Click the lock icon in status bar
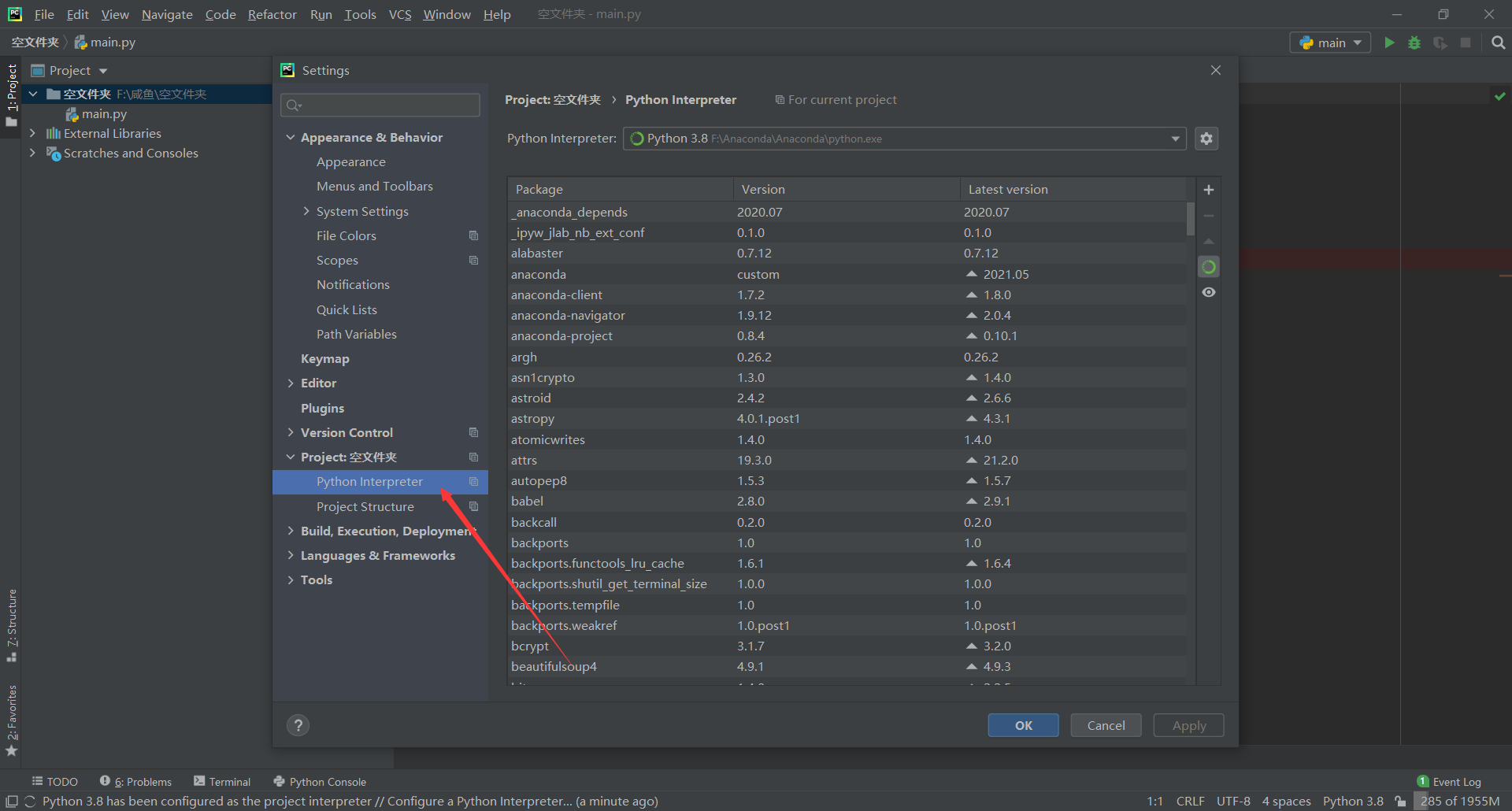Image resolution: width=1512 pixels, height=811 pixels. (1400, 802)
